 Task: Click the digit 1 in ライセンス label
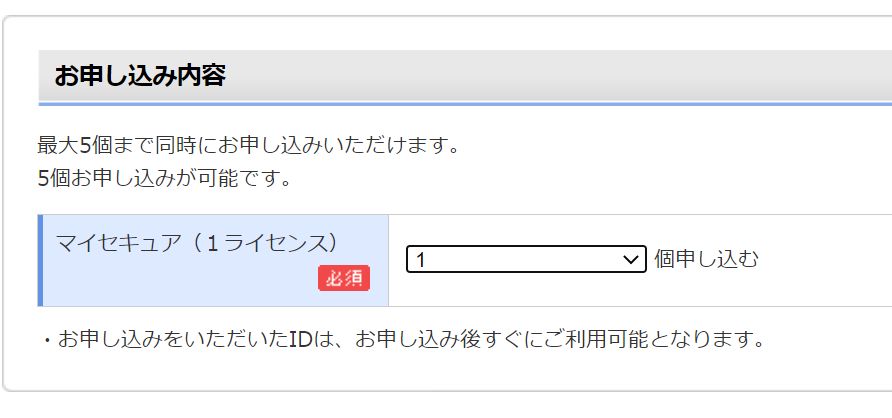point(212,244)
